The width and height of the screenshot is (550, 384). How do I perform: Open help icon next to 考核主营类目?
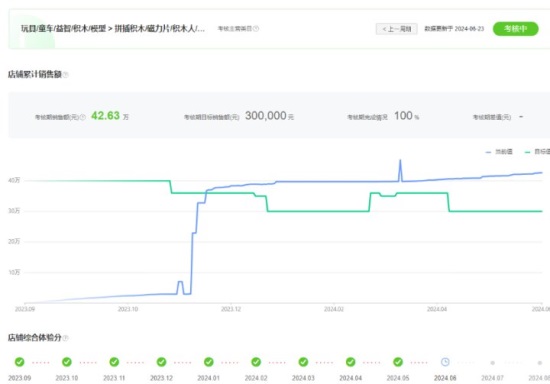[x=256, y=29]
